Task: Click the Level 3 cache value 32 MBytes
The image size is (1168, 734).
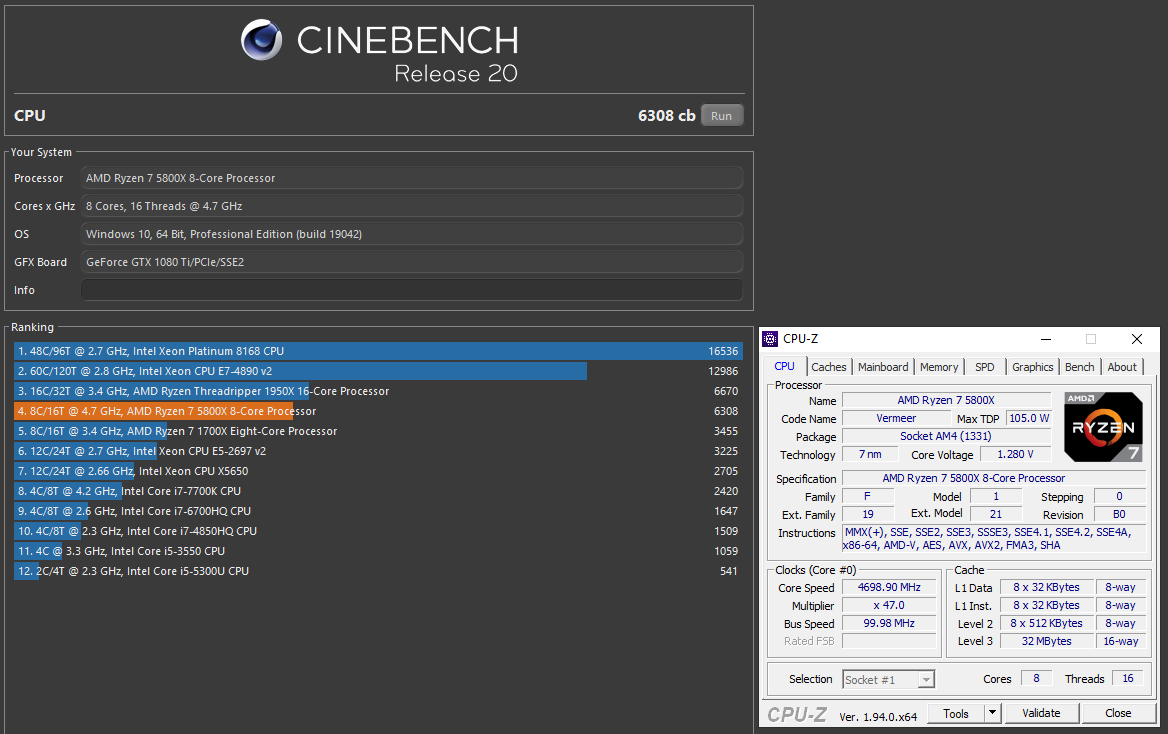Action: click(x=1047, y=641)
